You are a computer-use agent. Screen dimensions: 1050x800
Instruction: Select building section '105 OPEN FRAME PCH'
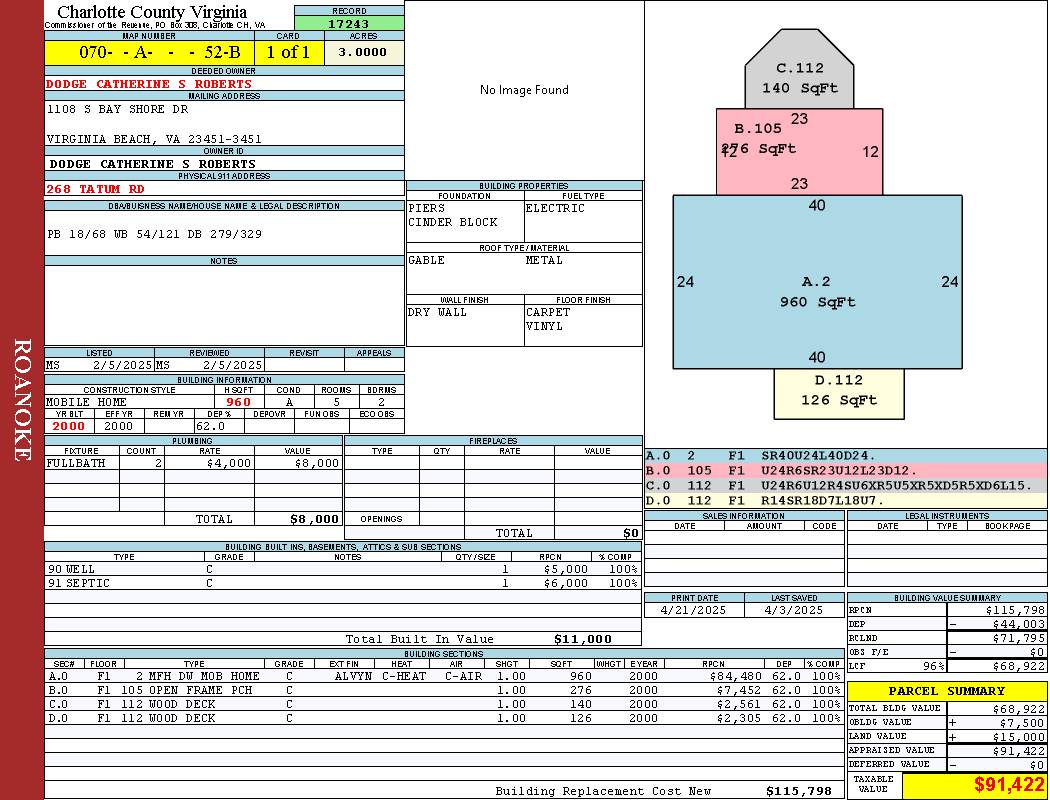coord(187,690)
